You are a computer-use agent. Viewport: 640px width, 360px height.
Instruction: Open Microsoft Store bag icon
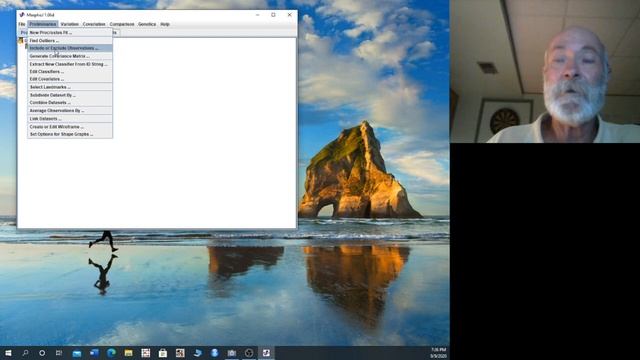click(x=163, y=353)
